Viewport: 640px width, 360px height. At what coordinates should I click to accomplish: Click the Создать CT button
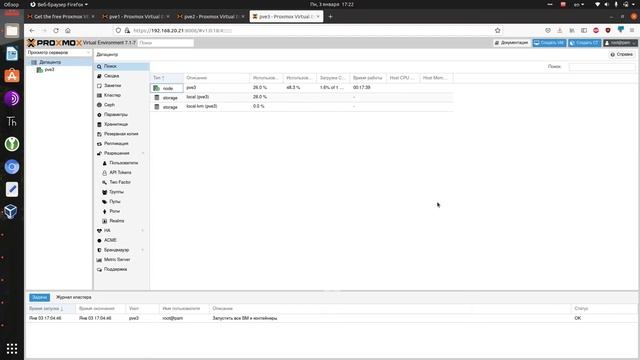pos(585,43)
